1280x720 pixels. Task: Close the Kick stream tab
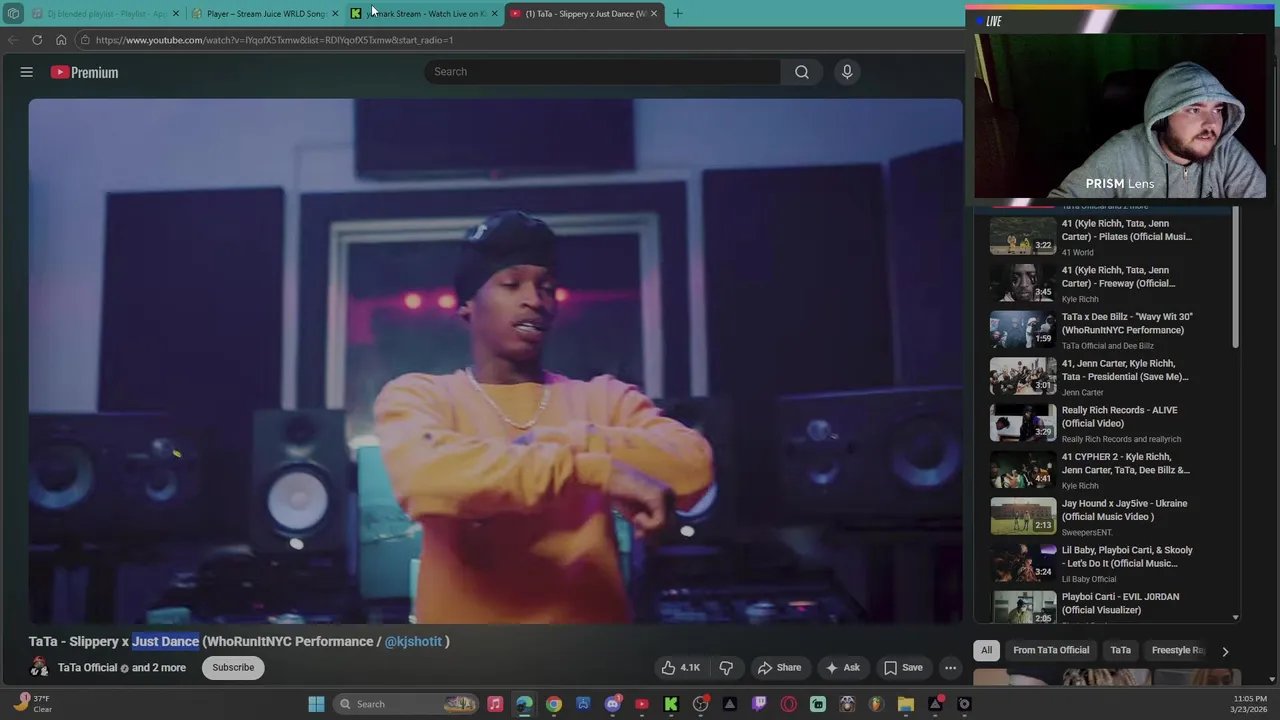(x=494, y=13)
